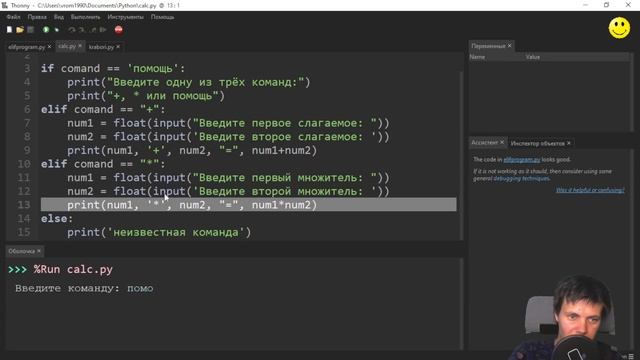640x360 pixels.
Task: Follow the elifprogram.py link in Assistant
Action: pyautogui.click(x=522, y=160)
